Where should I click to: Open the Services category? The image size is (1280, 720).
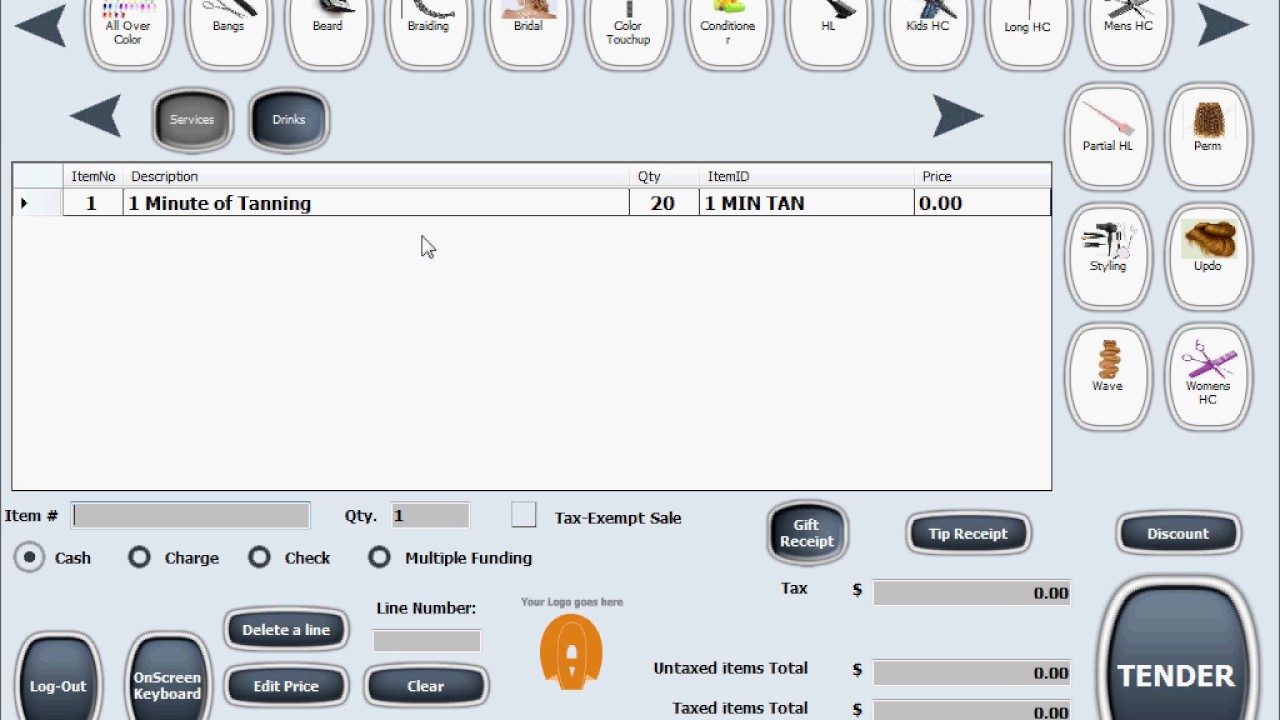point(192,120)
